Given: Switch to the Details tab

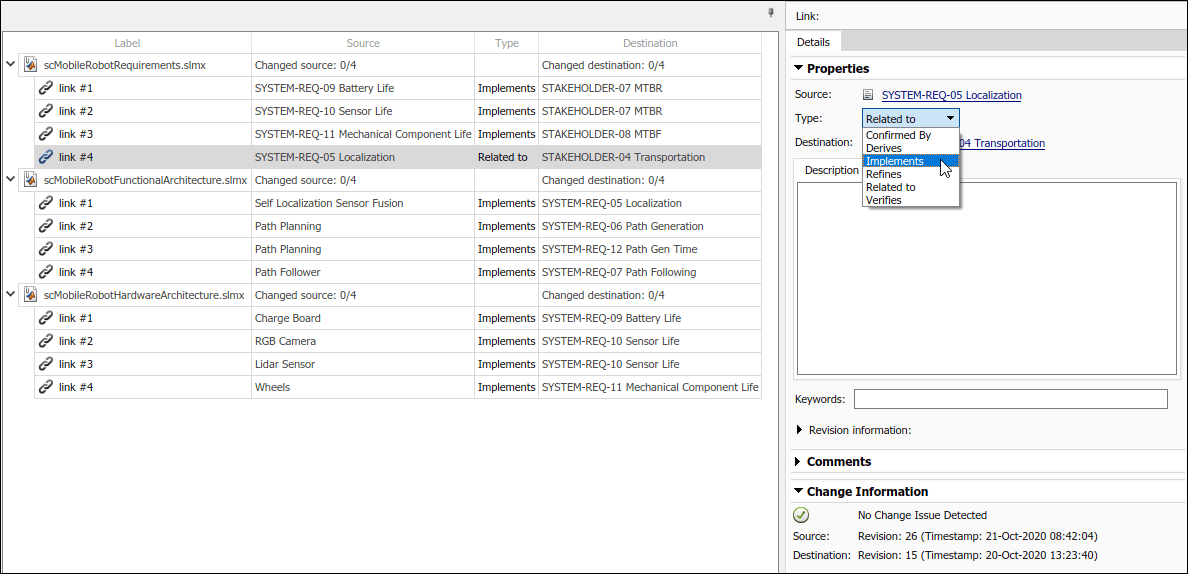Looking at the screenshot, I should pyautogui.click(x=813, y=42).
